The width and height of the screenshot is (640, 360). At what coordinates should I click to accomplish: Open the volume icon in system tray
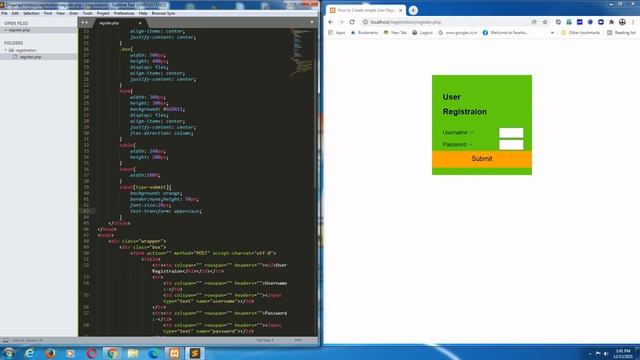tap(606, 353)
